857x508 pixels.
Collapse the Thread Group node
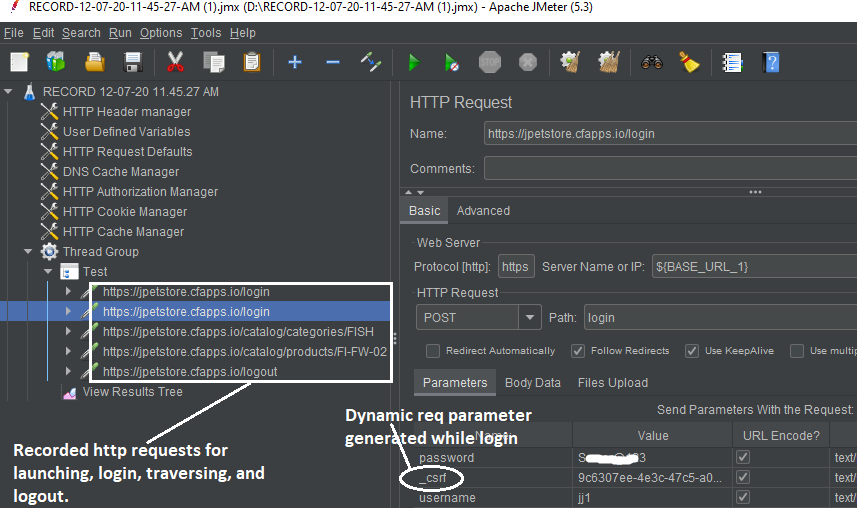coord(28,252)
